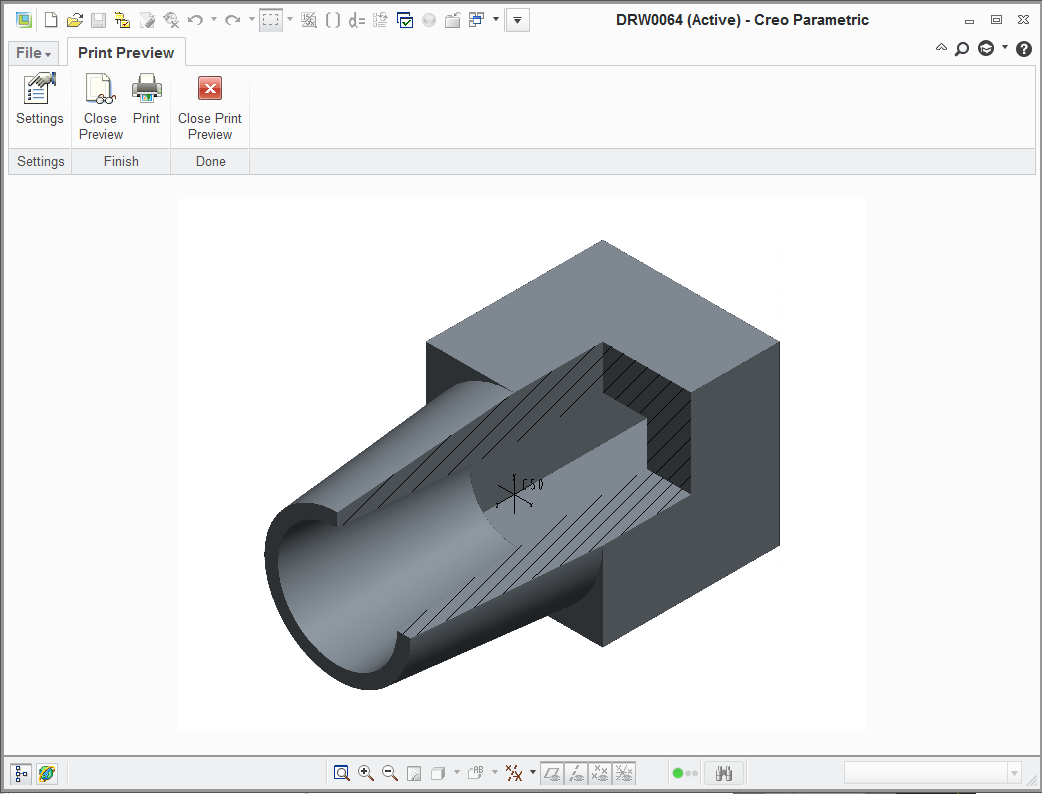Click the Creo application icon at top left
The width and height of the screenshot is (1042, 794).
[24, 20]
